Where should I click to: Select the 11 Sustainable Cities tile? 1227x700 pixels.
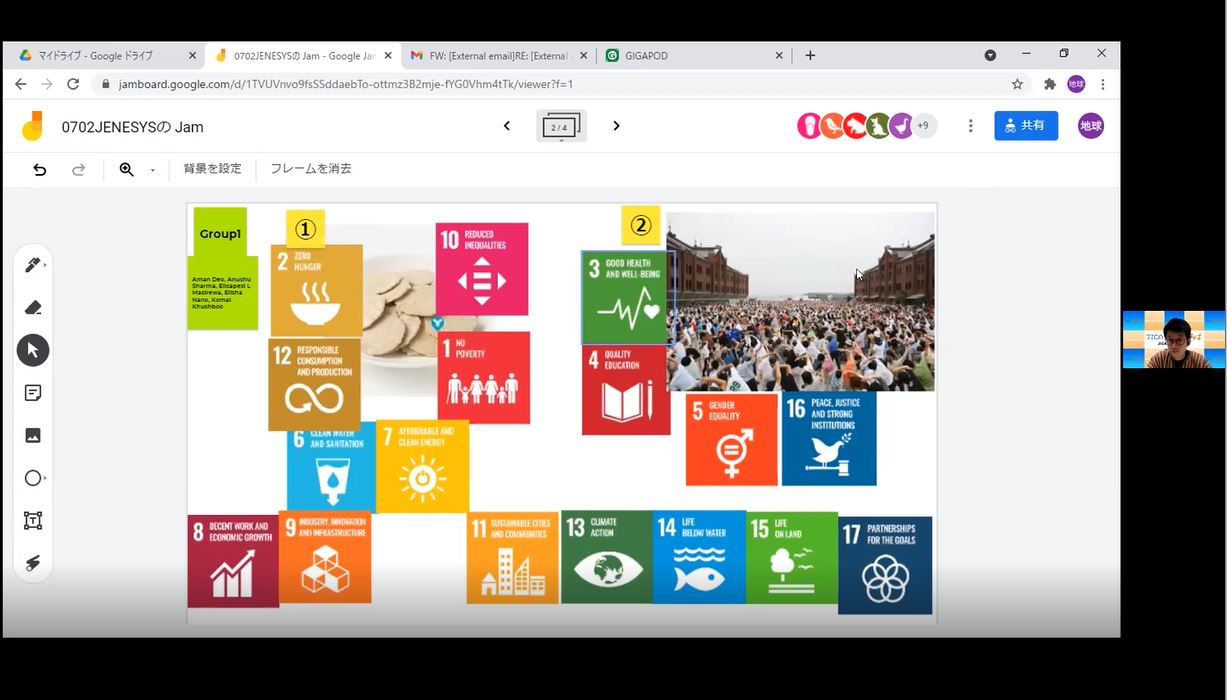(513, 558)
